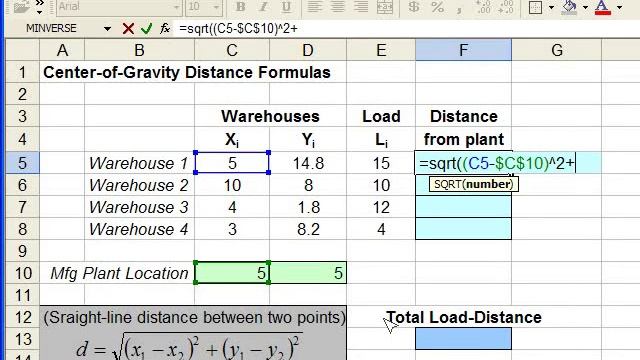Click Warehouse 3 load value 12
640x360 pixels.
(381, 207)
